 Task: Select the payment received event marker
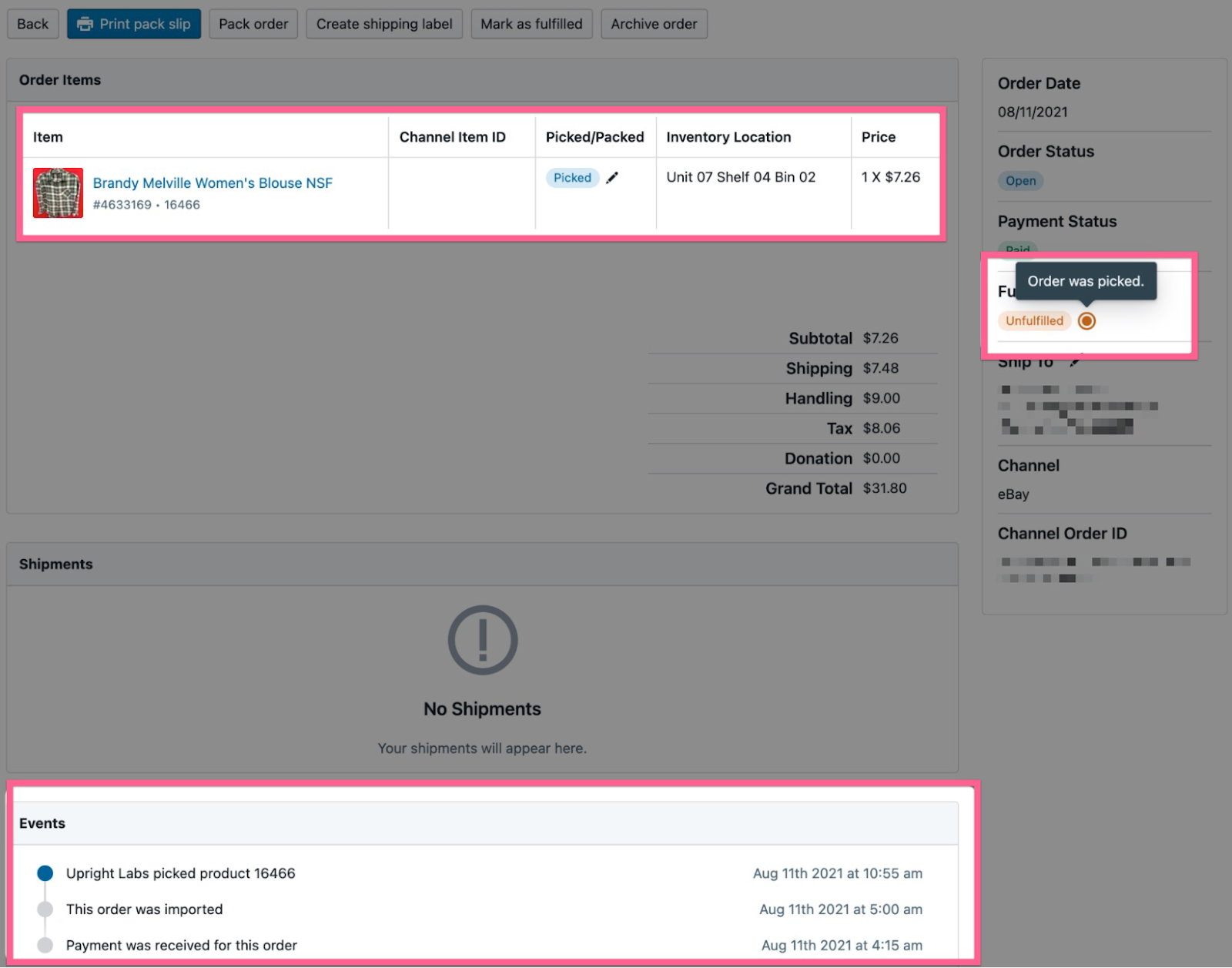click(x=45, y=945)
